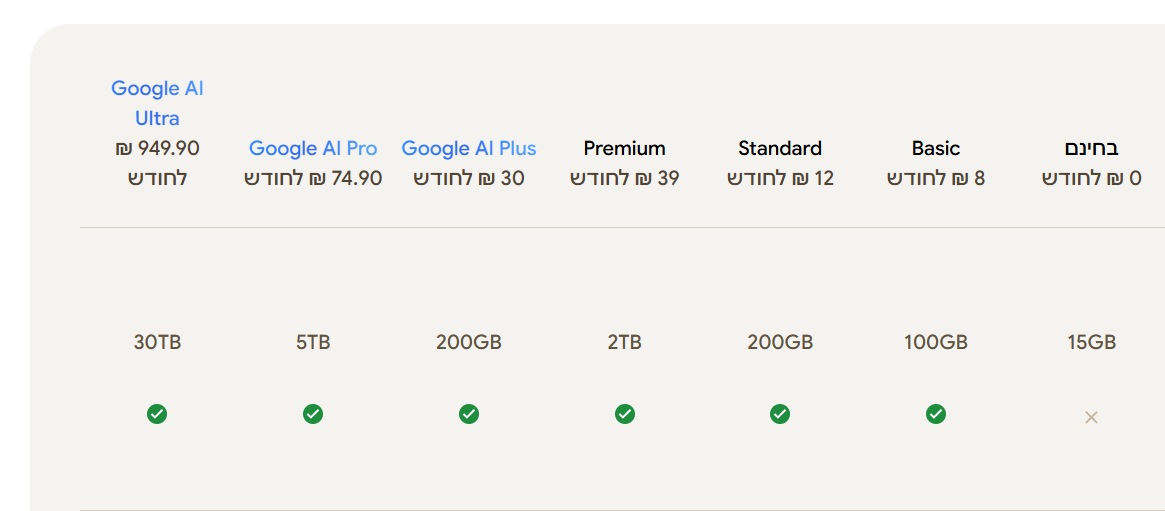Select the Basic plan column header
This screenshot has height=511, width=1165.
click(x=936, y=148)
